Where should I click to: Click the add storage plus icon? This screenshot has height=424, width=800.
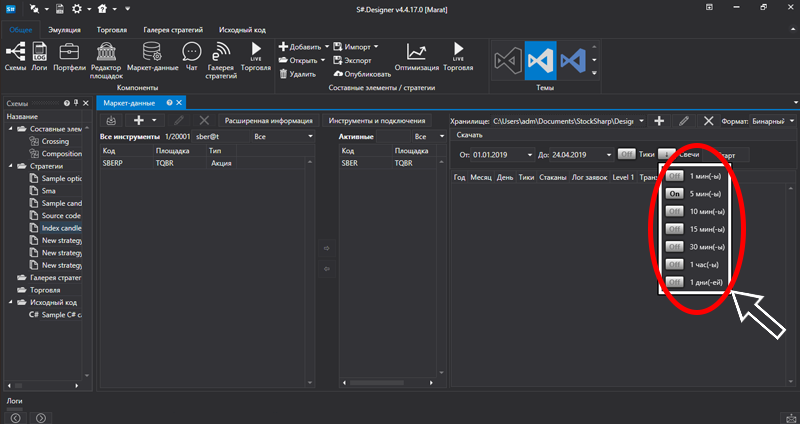659,120
